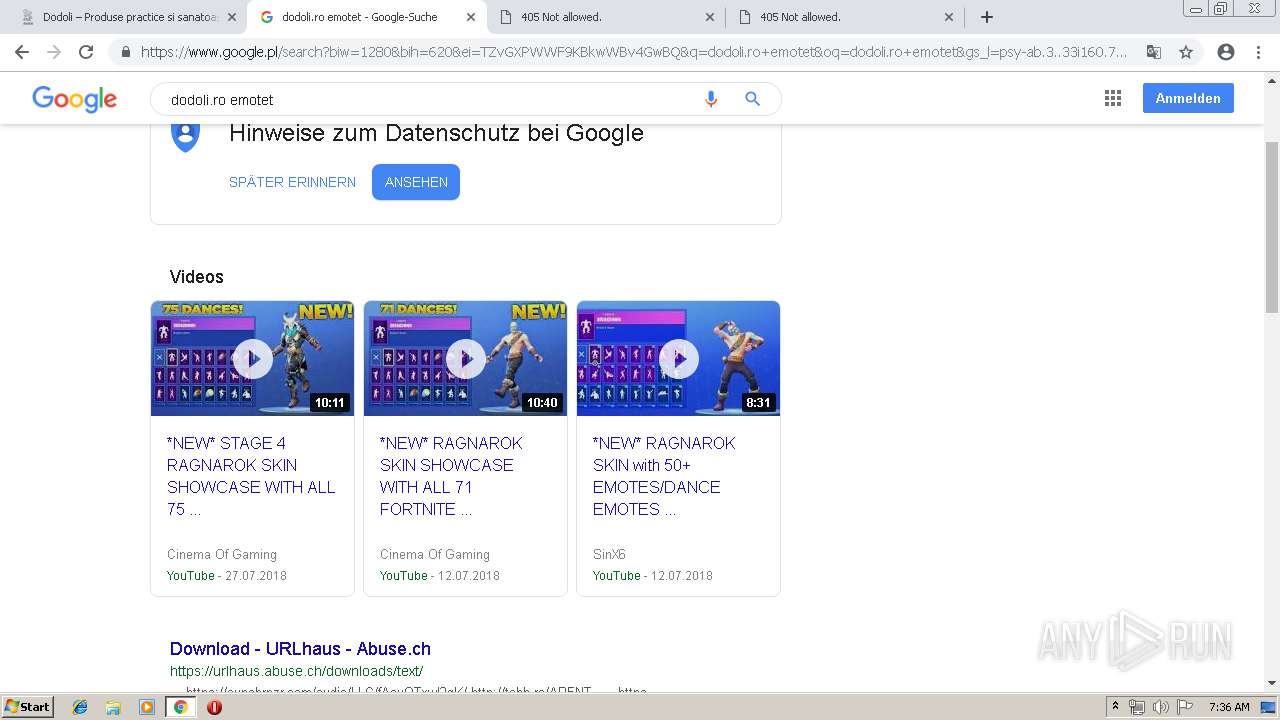Open a new tab with the plus button
Screen dimensions: 1280x720
pyautogui.click(x=987, y=17)
